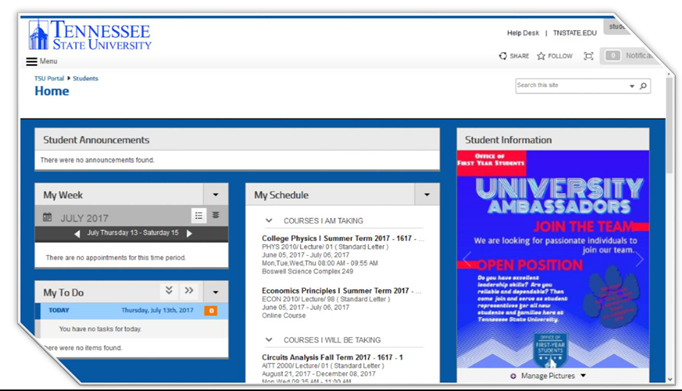Screen dimensions: 682x391
Task: Click the Student Information header
Action: tap(553, 140)
